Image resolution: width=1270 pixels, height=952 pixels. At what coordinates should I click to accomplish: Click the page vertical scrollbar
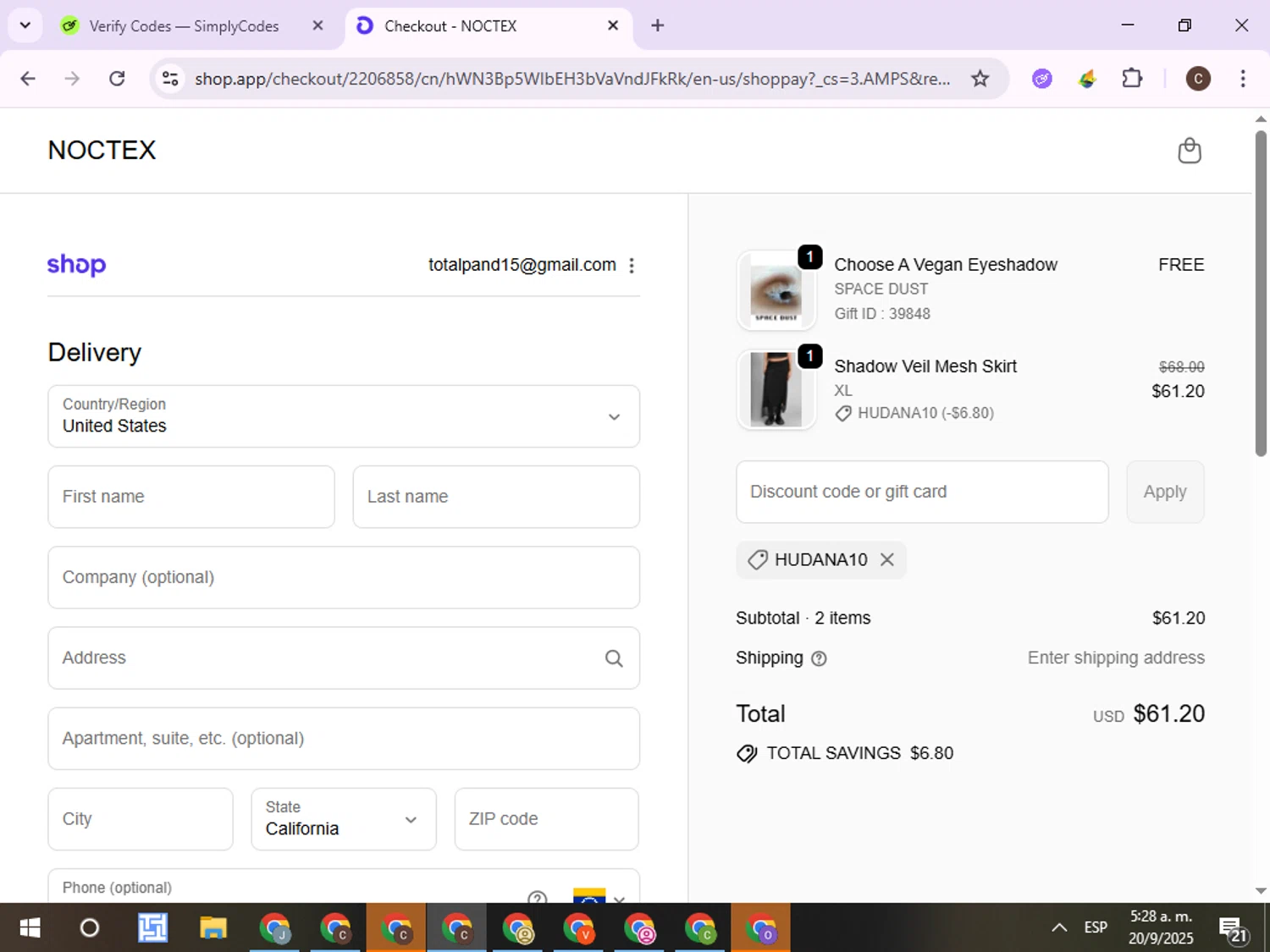coord(1261,293)
